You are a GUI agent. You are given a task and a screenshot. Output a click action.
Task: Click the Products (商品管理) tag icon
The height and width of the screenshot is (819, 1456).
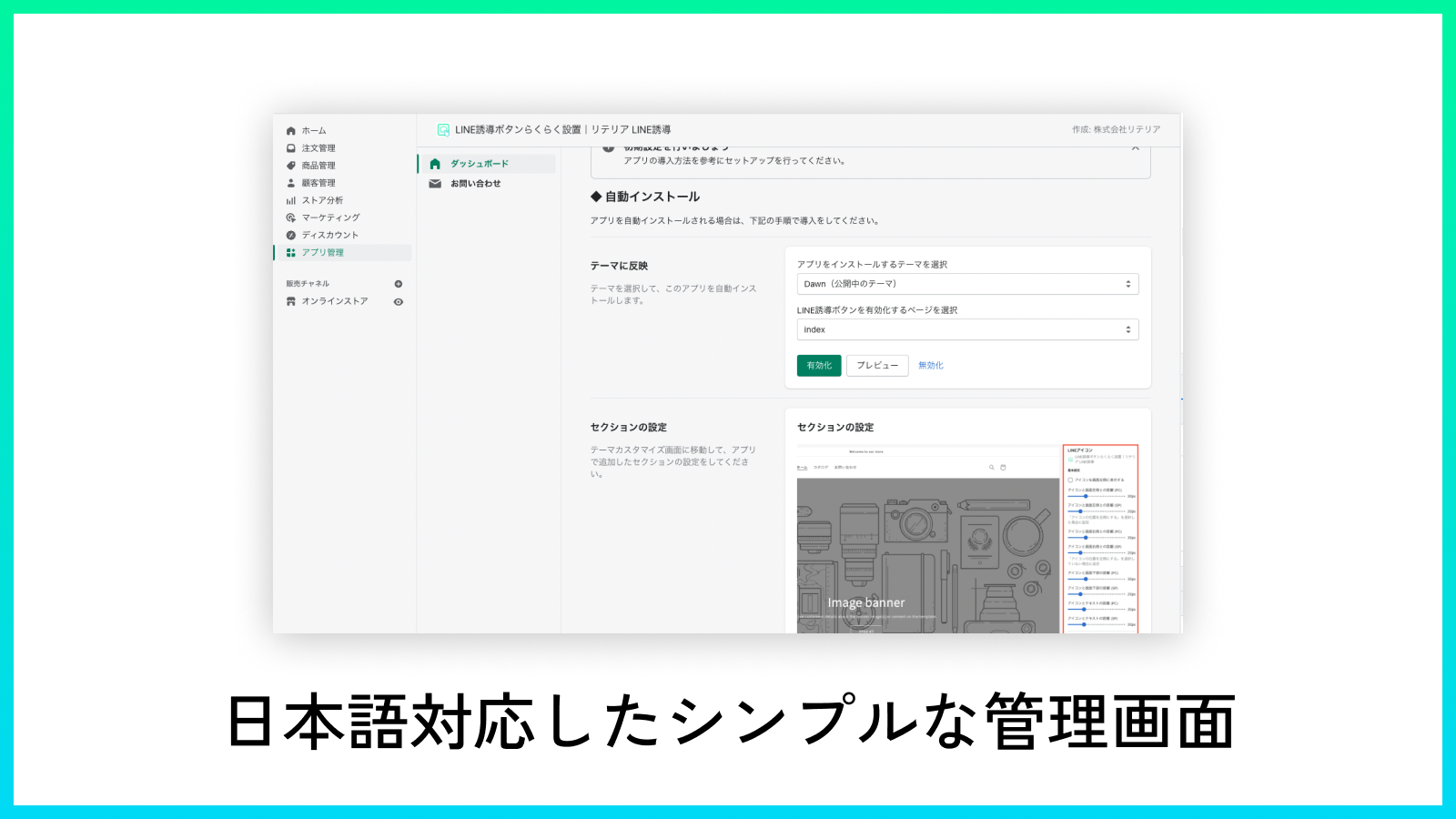(291, 166)
